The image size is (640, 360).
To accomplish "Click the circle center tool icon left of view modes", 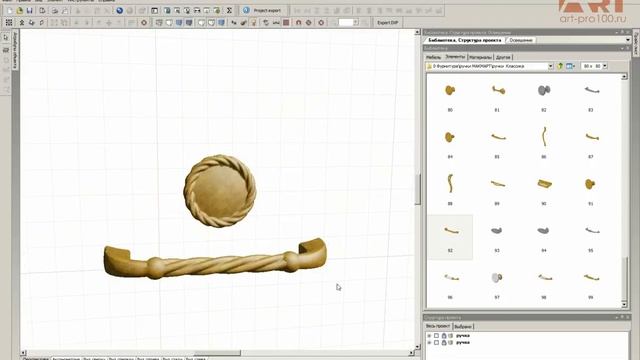I will click(x=144, y=22).
